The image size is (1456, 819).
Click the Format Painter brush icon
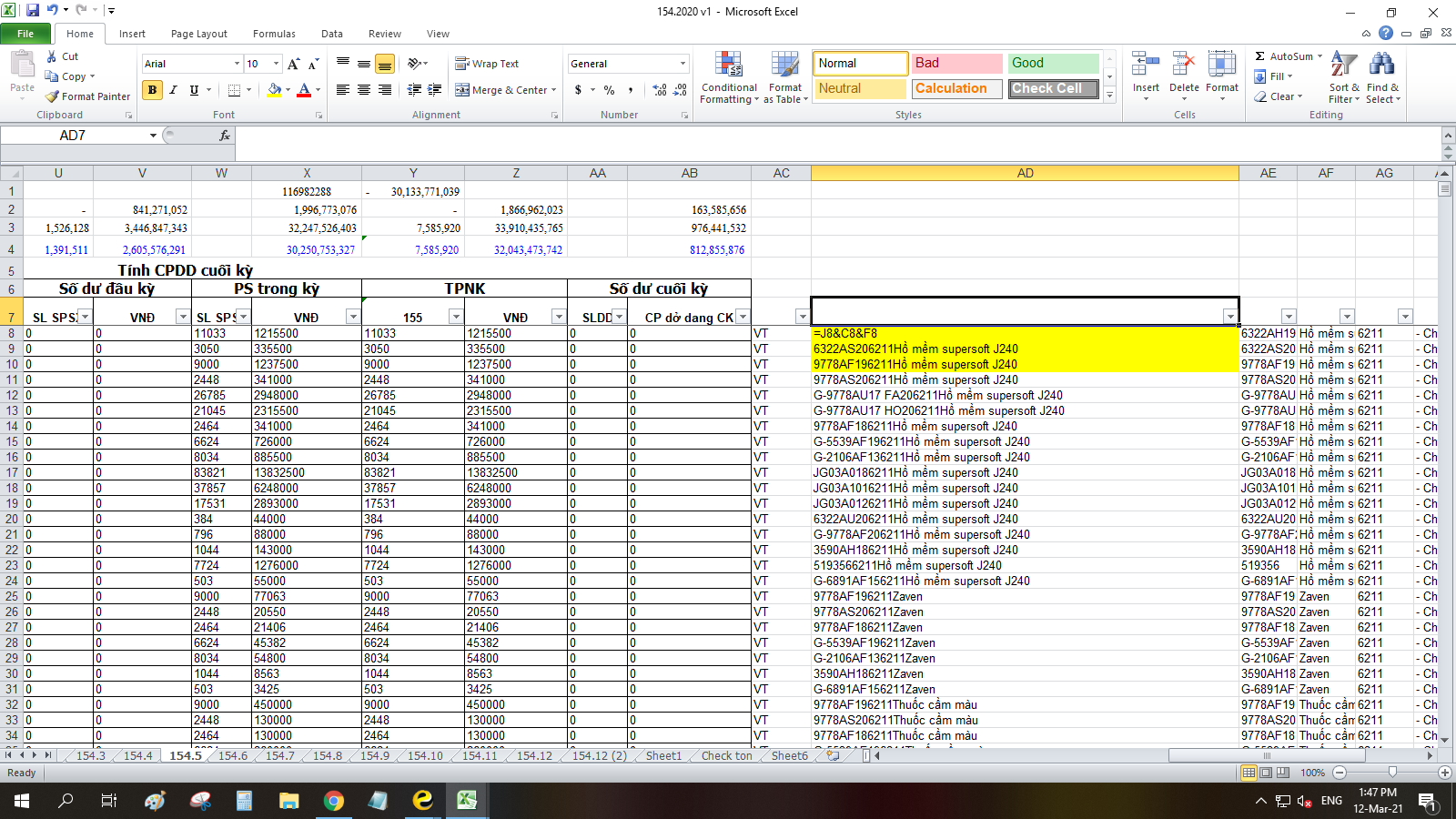click(x=53, y=96)
